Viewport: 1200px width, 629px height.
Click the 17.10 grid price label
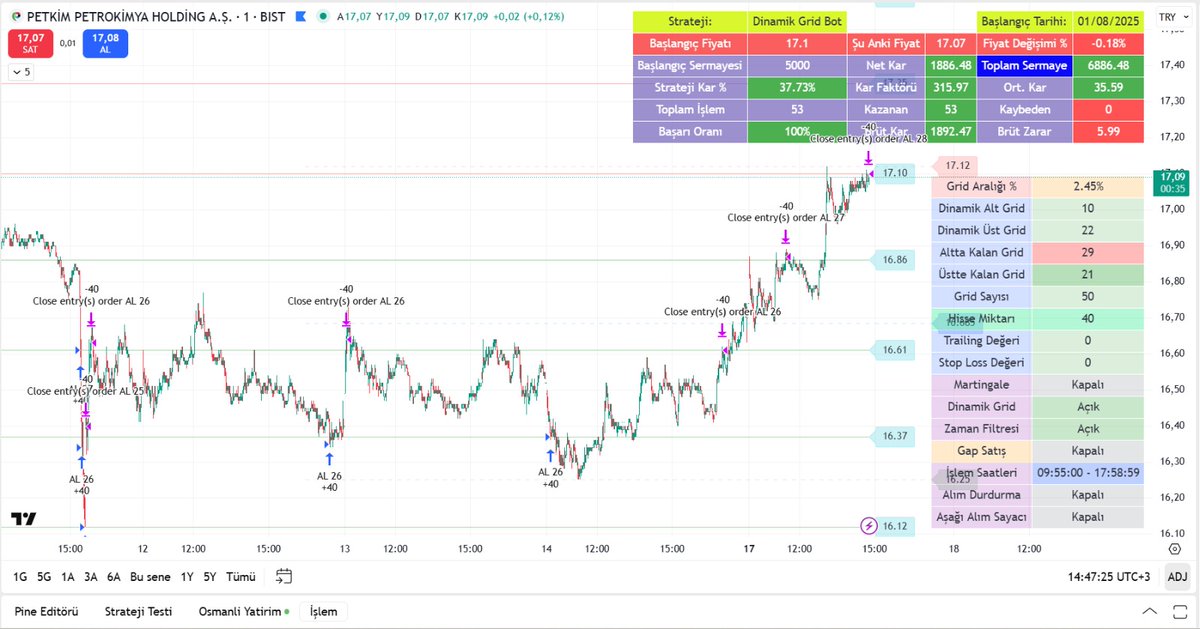coord(894,173)
